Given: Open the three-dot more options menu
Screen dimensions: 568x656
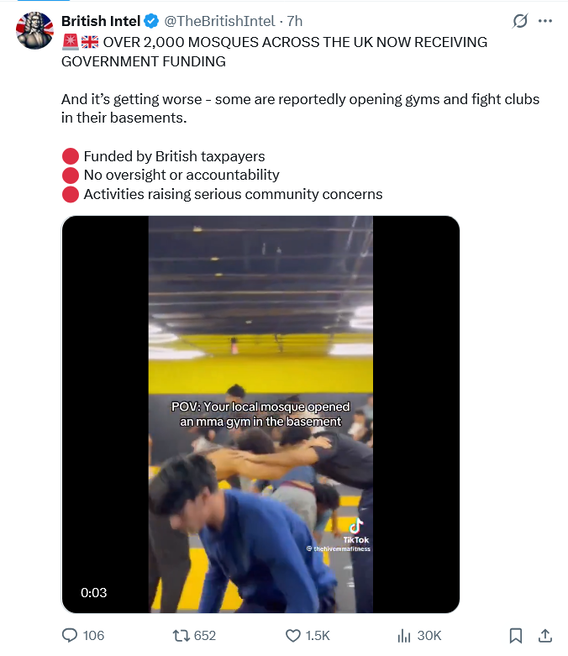Looking at the screenshot, I should [545, 21].
